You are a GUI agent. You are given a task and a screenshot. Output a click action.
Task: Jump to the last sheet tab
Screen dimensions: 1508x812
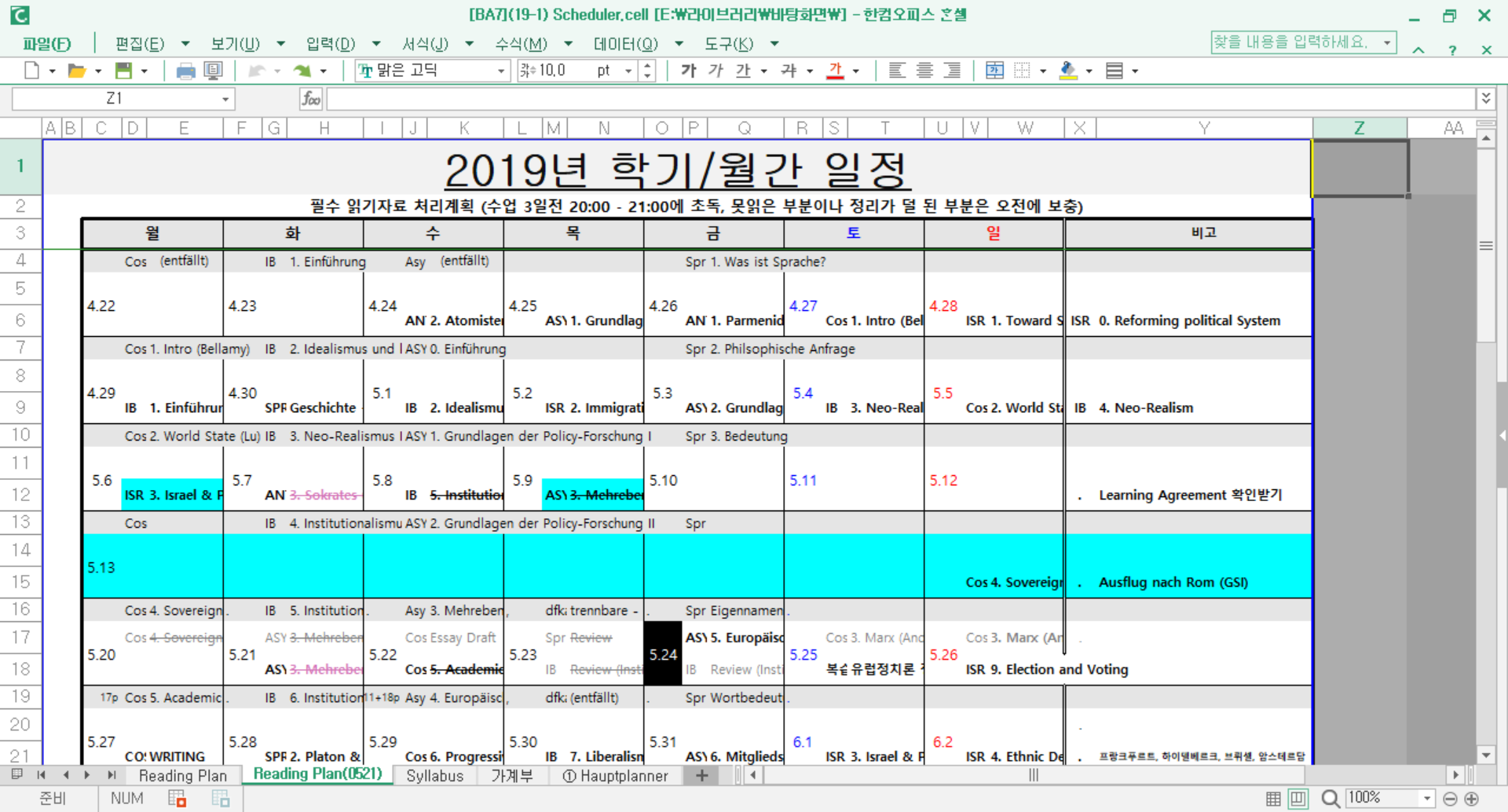coord(112,775)
